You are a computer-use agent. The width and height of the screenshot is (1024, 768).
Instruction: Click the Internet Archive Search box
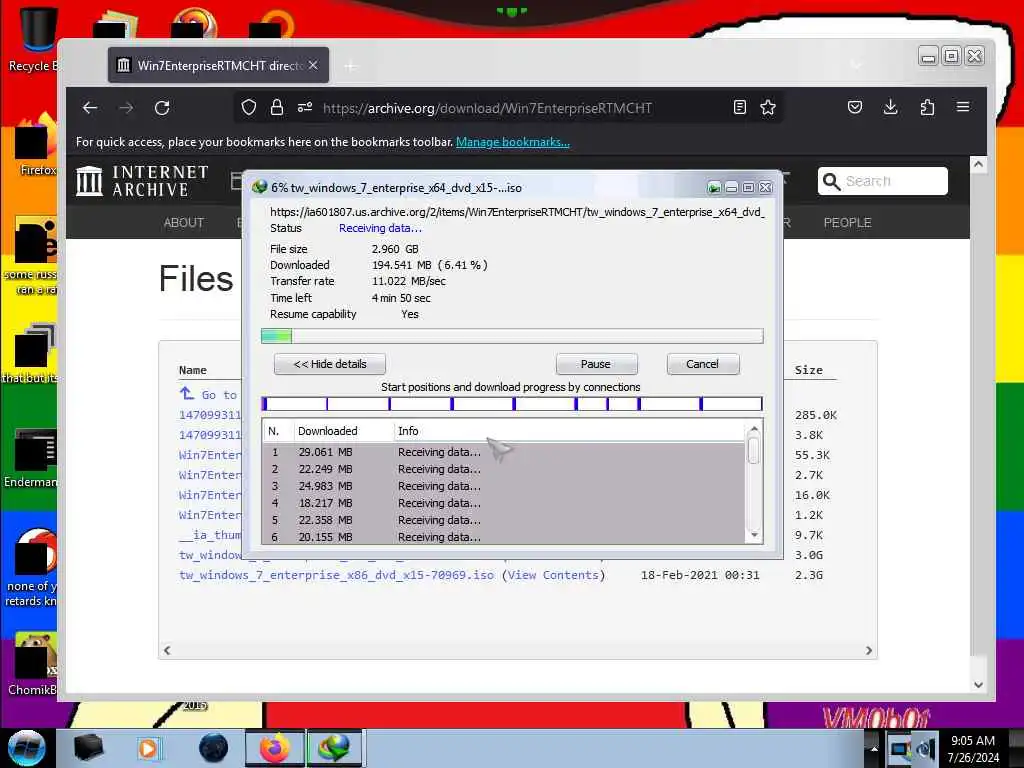[883, 181]
